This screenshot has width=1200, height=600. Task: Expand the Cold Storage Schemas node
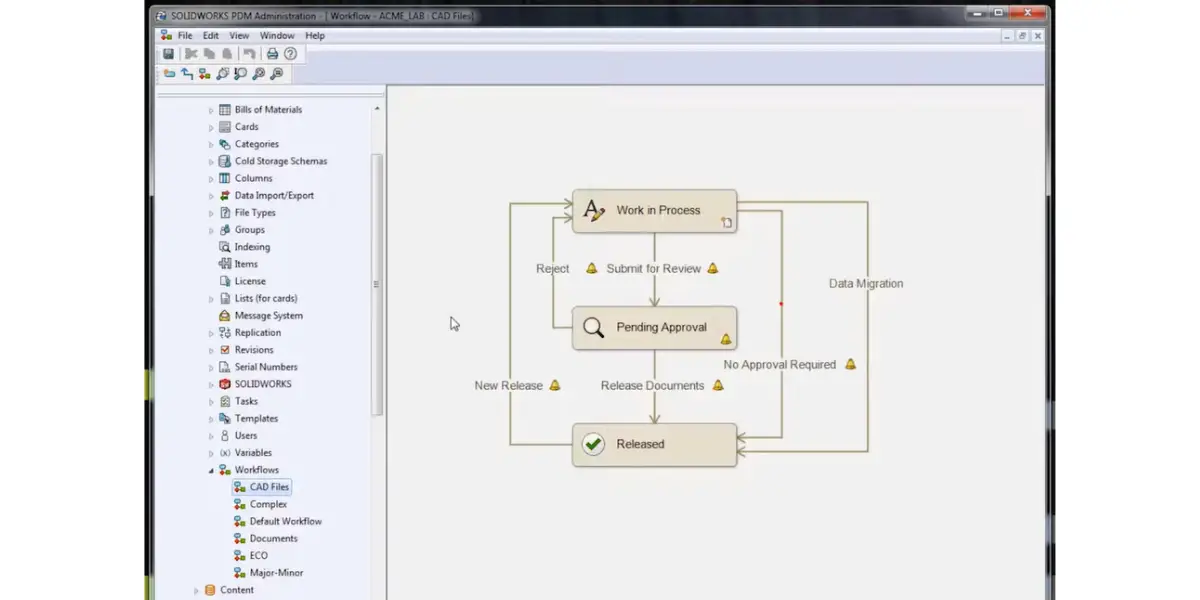pyautogui.click(x=211, y=161)
